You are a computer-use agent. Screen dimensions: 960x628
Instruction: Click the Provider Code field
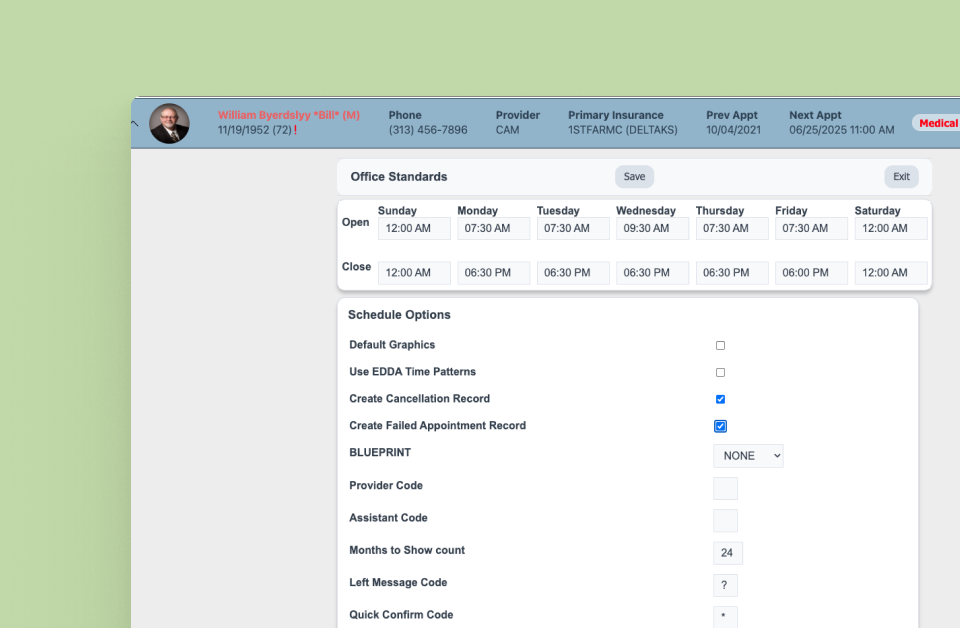(725, 488)
